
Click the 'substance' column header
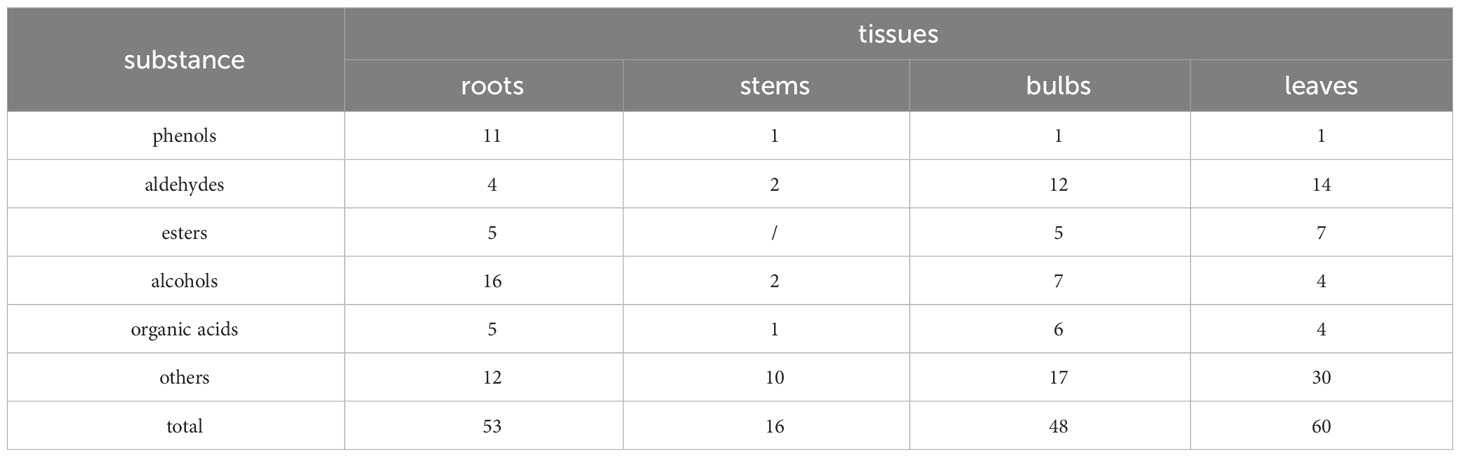coord(184,60)
